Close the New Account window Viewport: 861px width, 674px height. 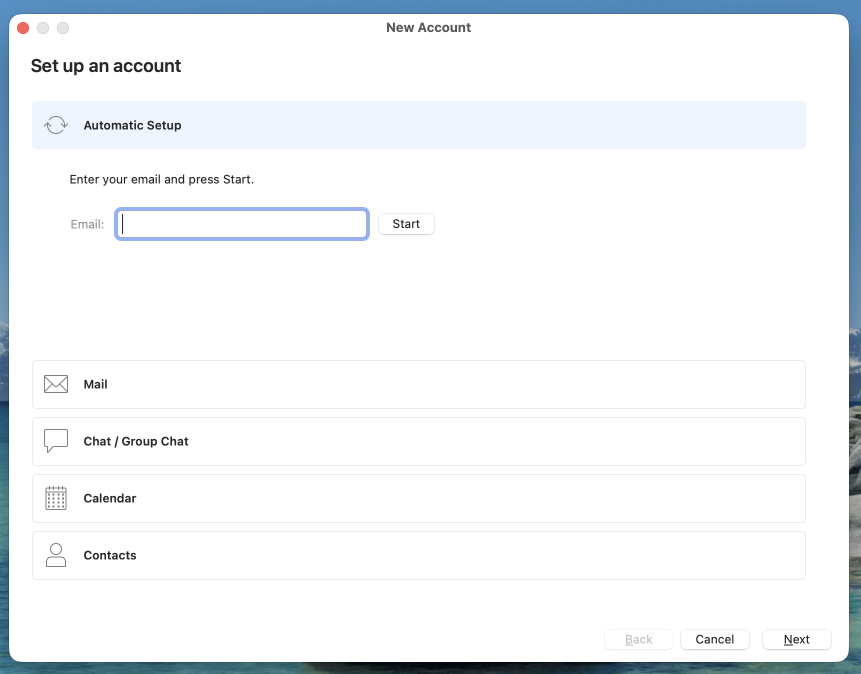click(x=23, y=28)
